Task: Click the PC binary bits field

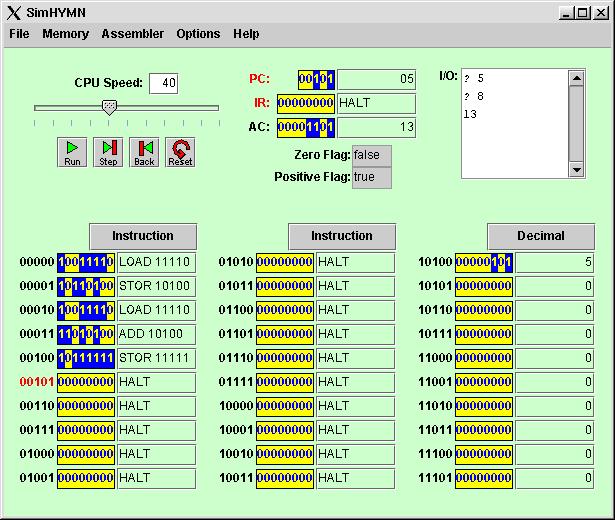Action: click(316, 80)
